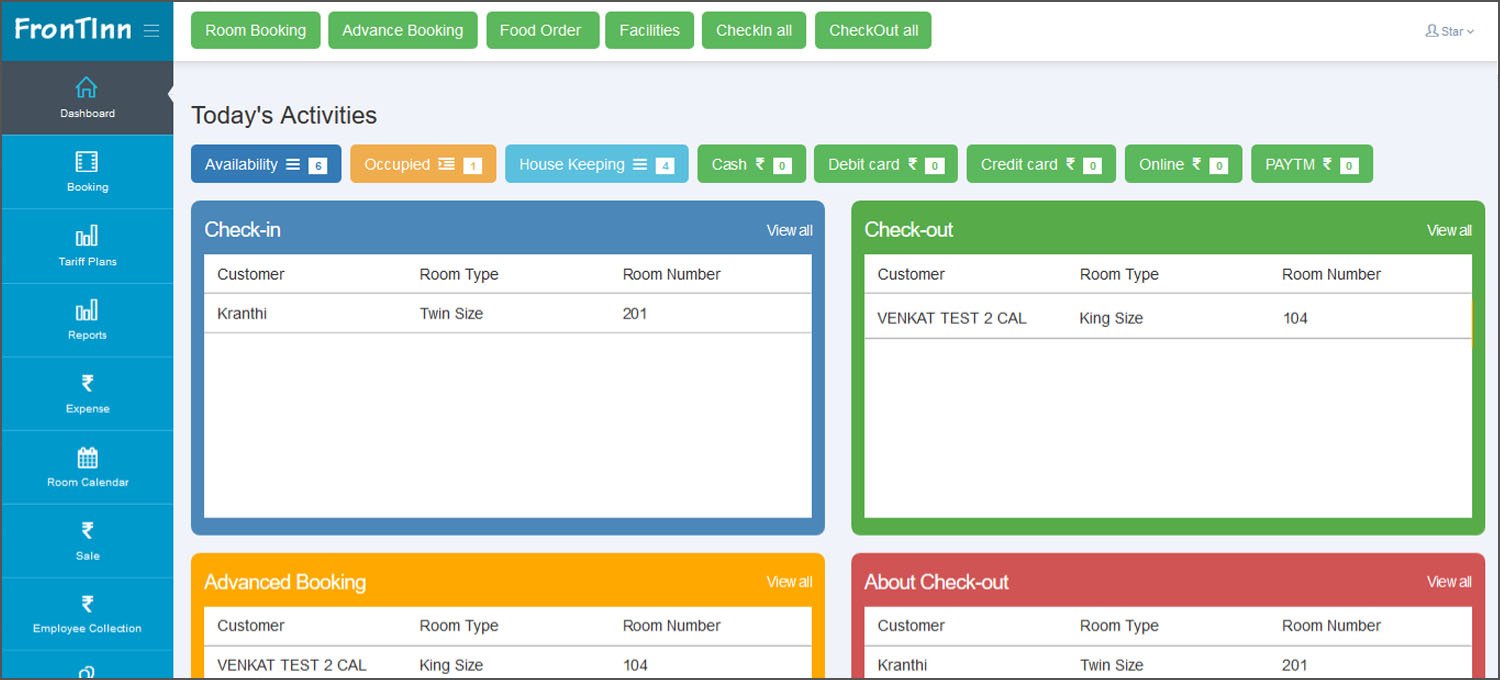1500x680 pixels.
Task: Expand the Star user dropdown
Action: tap(1449, 31)
